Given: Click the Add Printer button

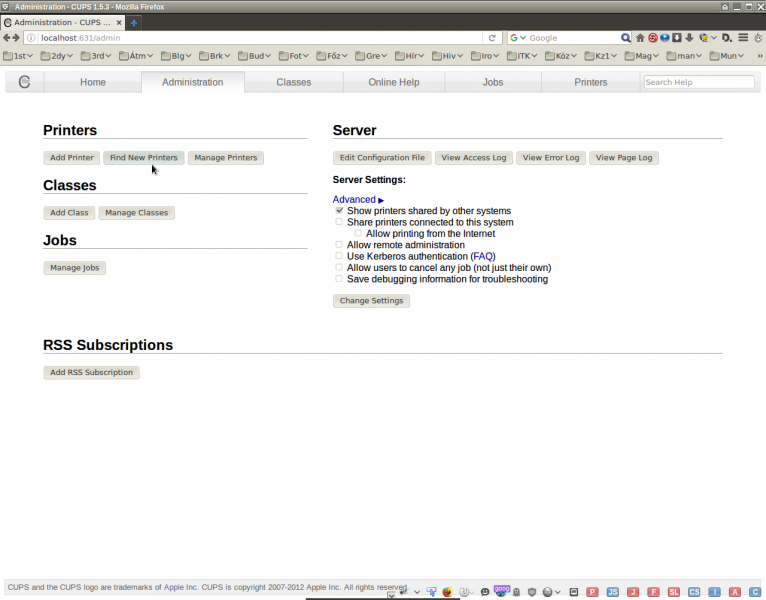Looking at the screenshot, I should coord(72,157).
